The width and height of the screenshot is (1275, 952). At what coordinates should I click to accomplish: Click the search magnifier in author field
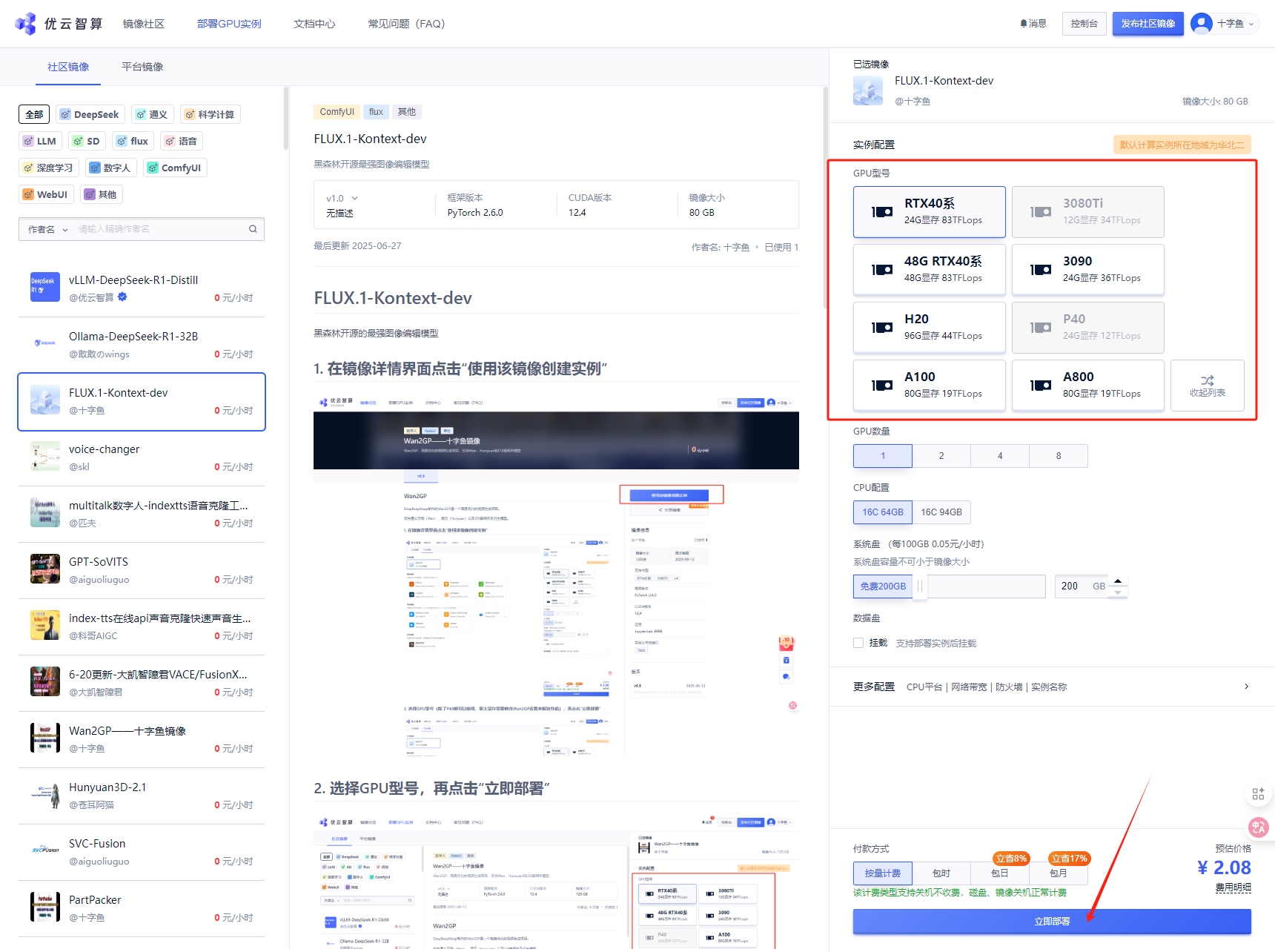(253, 229)
